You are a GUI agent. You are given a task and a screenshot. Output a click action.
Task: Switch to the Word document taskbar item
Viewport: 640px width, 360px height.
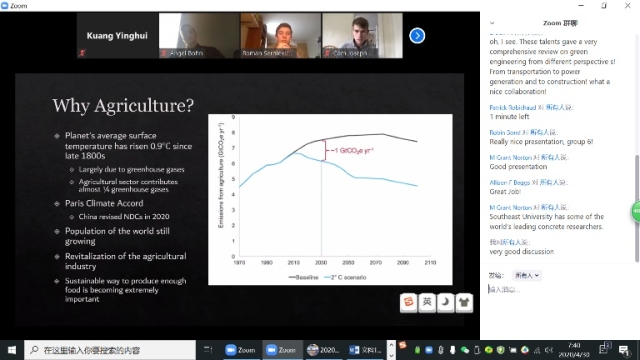click(365, 350)
